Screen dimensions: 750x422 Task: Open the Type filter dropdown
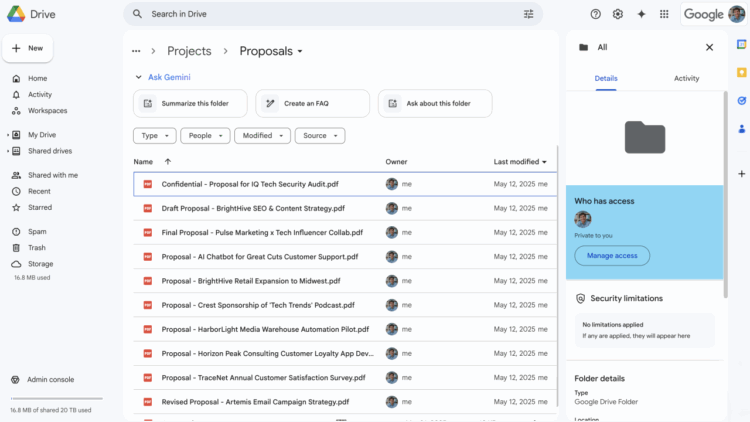pyautogui.click(x=154, y=135)
